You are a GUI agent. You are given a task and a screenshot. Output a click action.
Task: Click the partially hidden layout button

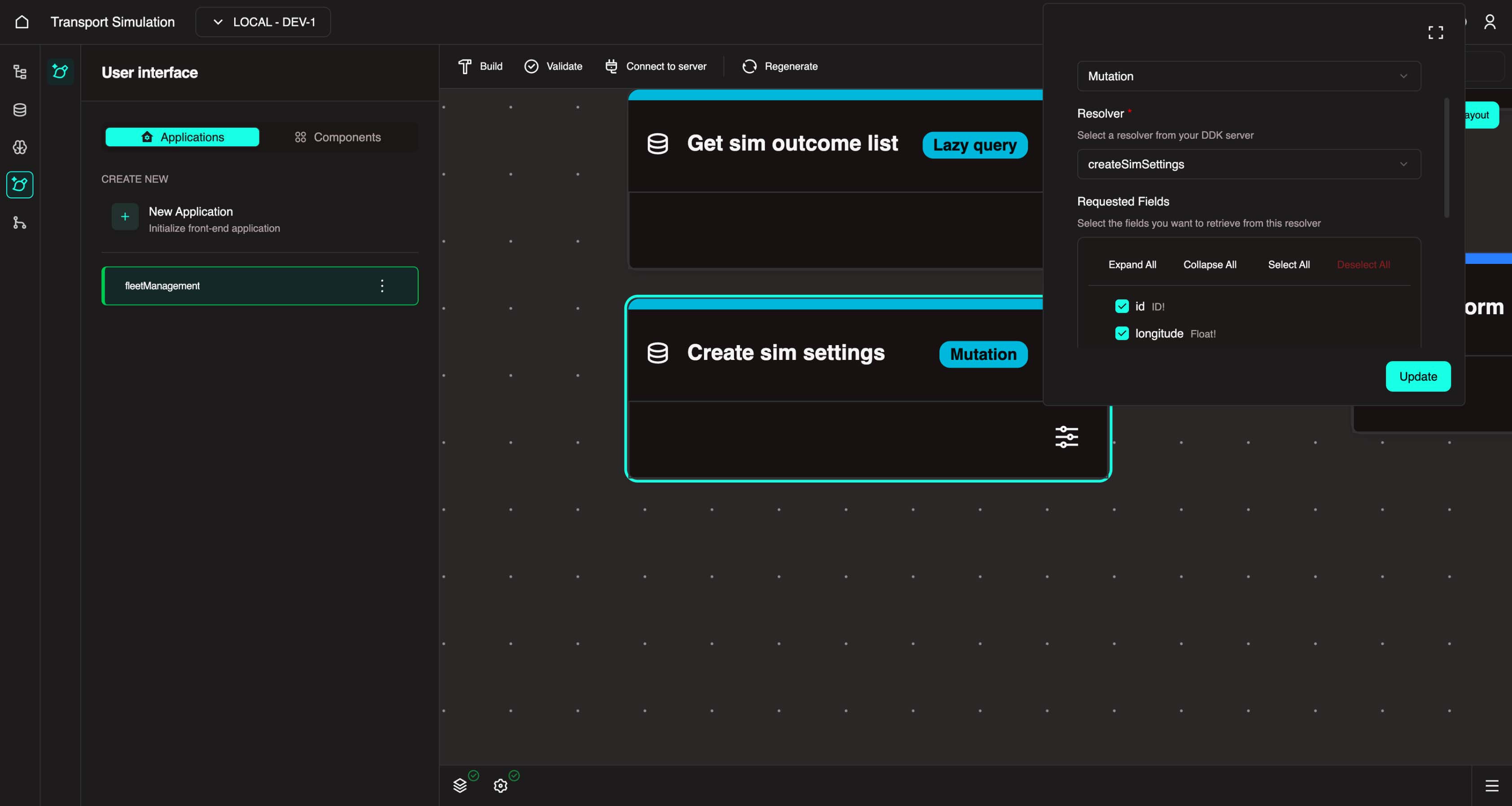tap(1481, 115)
